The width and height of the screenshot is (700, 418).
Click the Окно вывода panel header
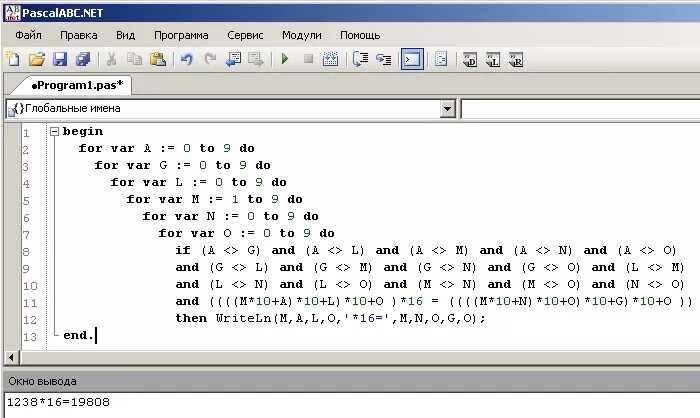(352, 381)
